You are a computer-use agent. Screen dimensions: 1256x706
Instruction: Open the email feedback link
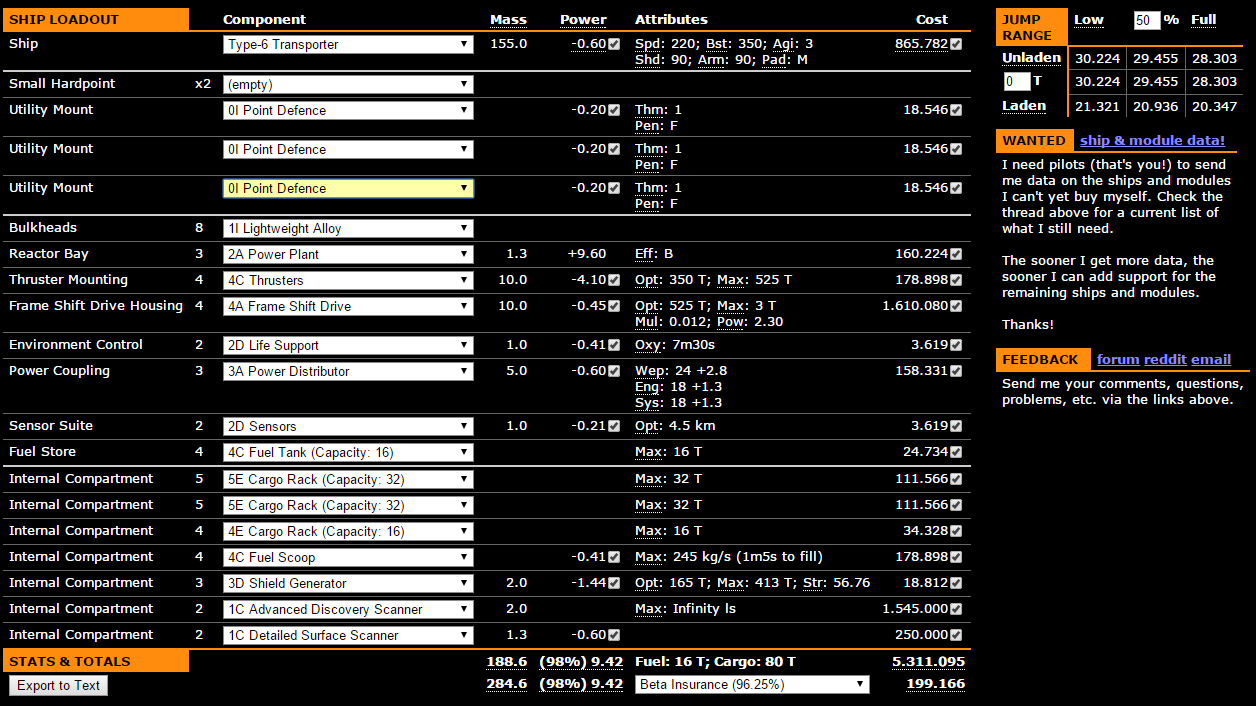click(x=1211, y=359)
